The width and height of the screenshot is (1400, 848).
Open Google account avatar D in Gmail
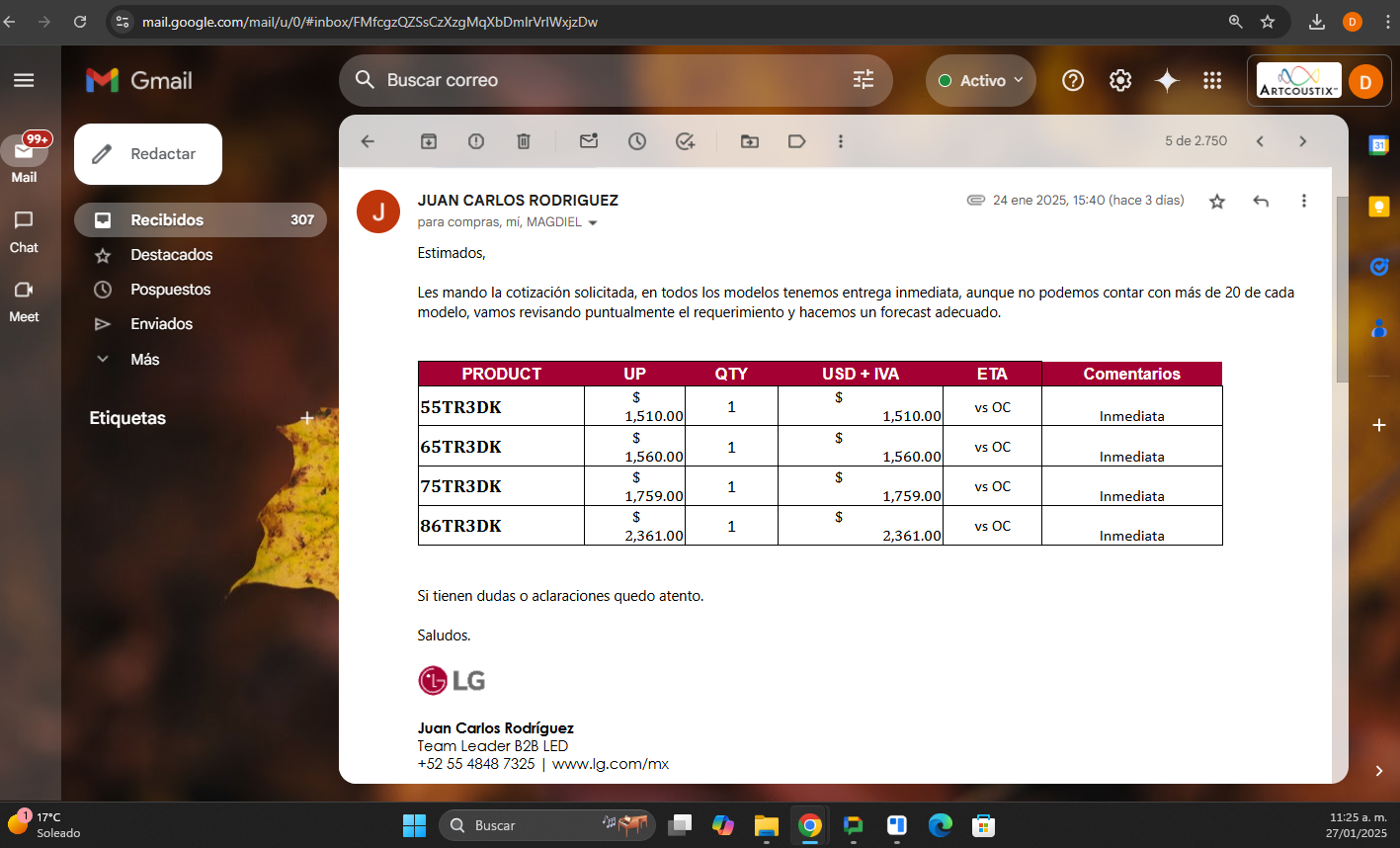[1365, 81]
